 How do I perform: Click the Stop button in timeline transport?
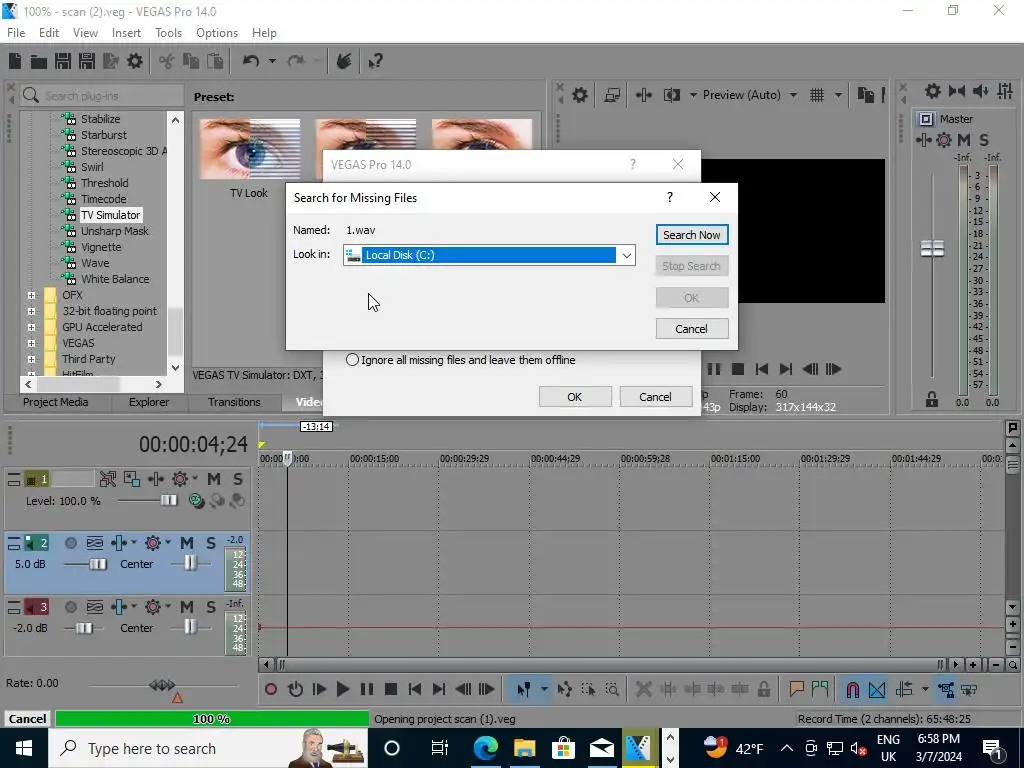point(391,689)
